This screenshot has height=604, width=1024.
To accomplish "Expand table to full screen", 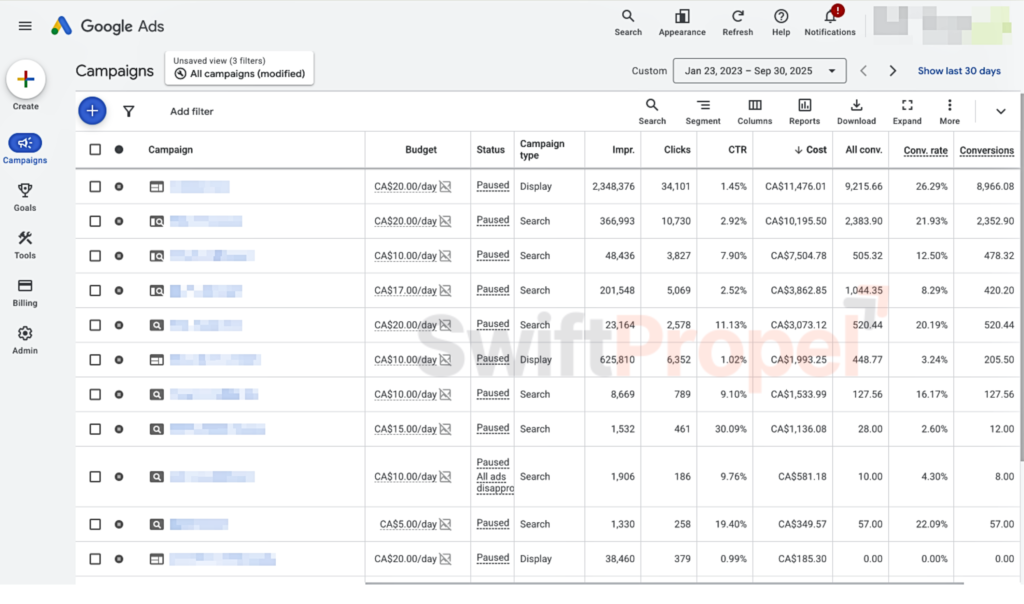I will coord(907,105).
